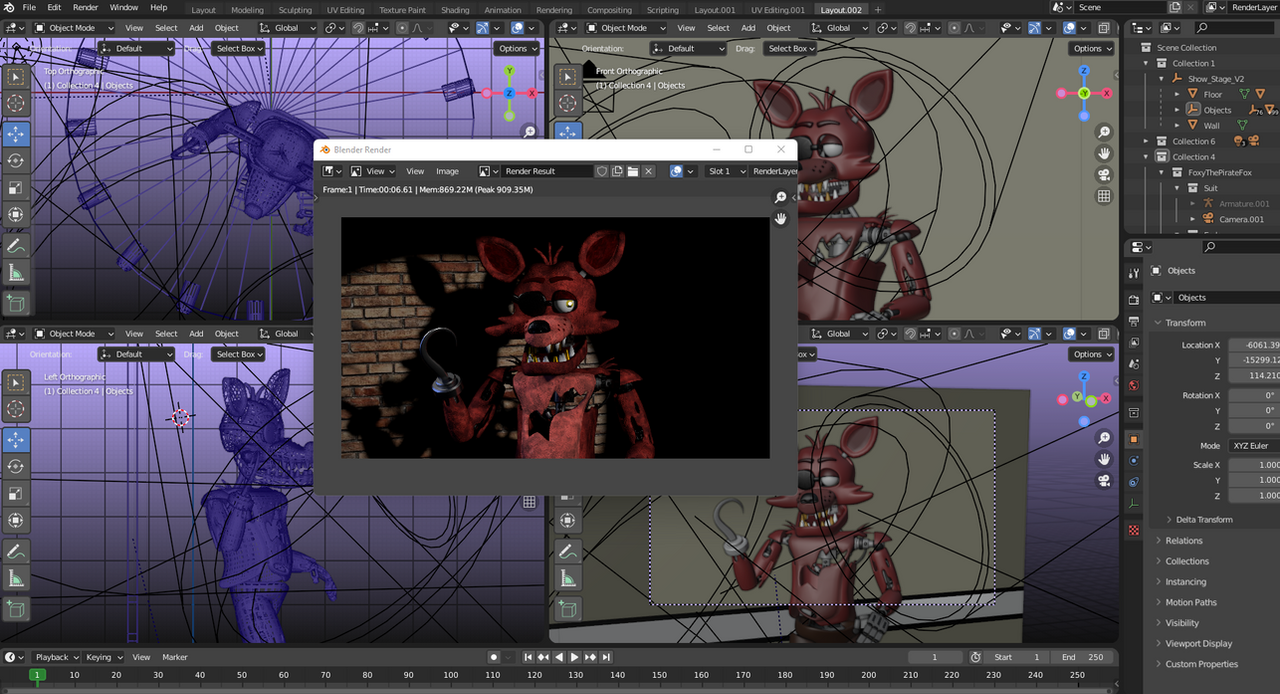
Task: Open the Marker menu in the timeline
Action: tap(175, 657)
